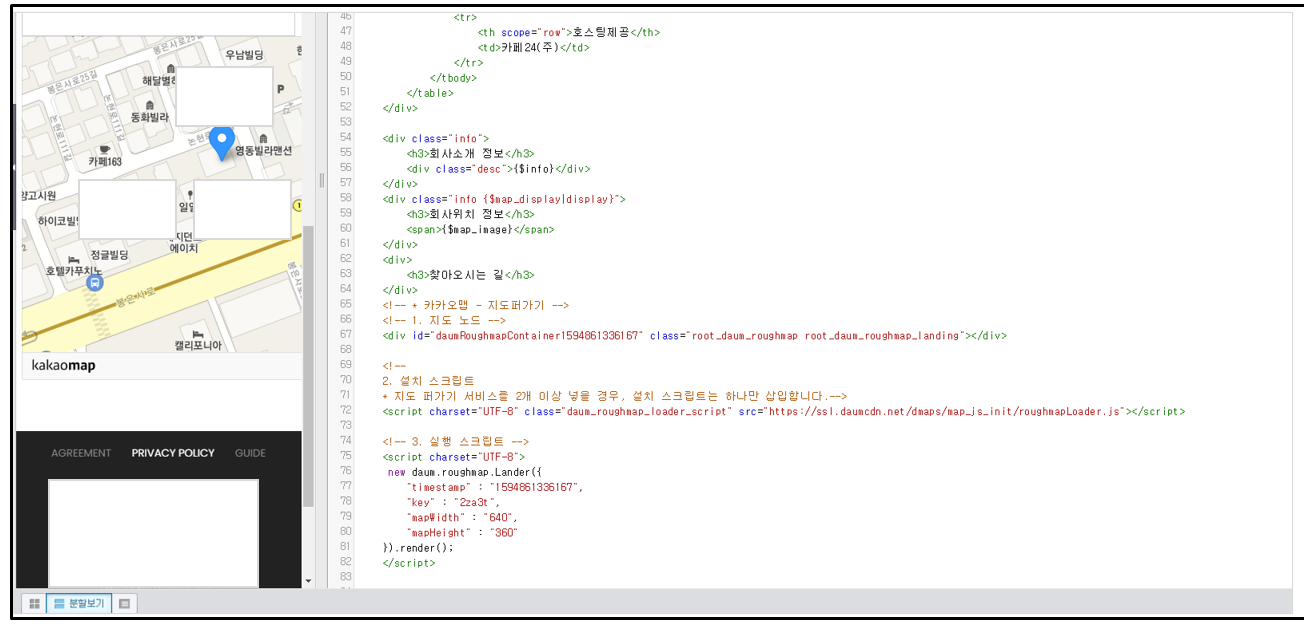The height and width of the screenshot is (632, 1304).
Task: Open the kakaomap logo link
Action: [64, 366]
